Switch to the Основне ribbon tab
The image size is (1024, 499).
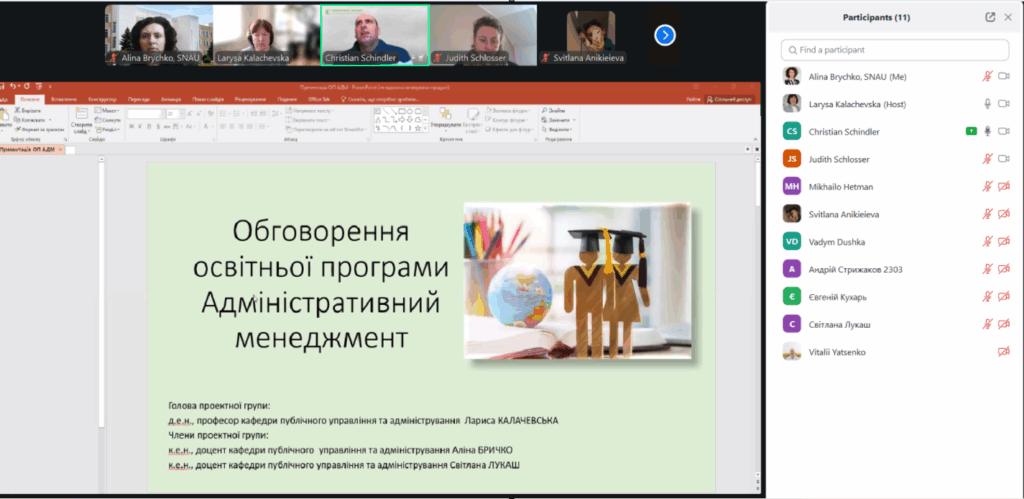(x=30, y=99)
